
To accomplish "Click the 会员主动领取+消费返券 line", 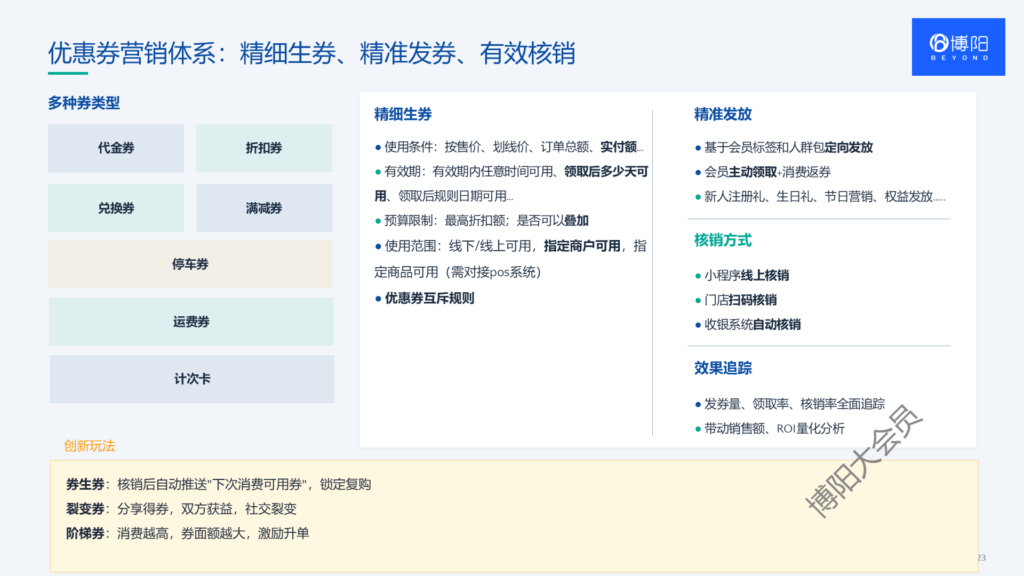I will [x=763, y=172].
